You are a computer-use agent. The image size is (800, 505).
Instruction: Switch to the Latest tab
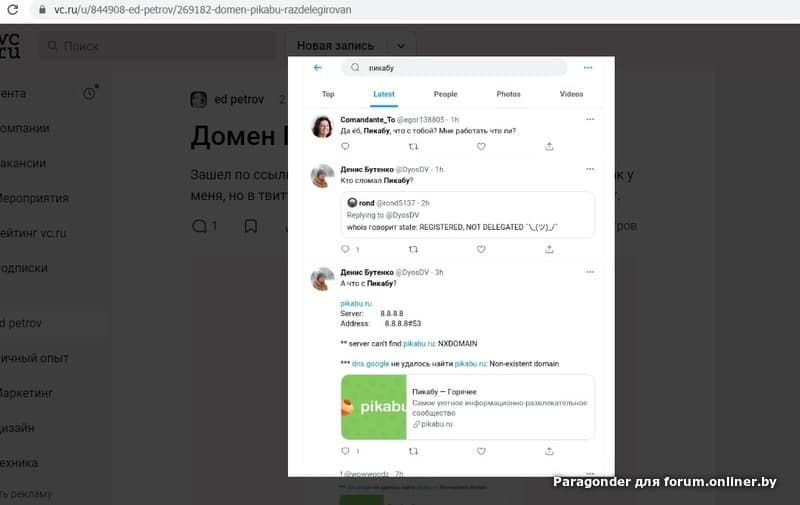pyautogui.click(x=384, y=94)
